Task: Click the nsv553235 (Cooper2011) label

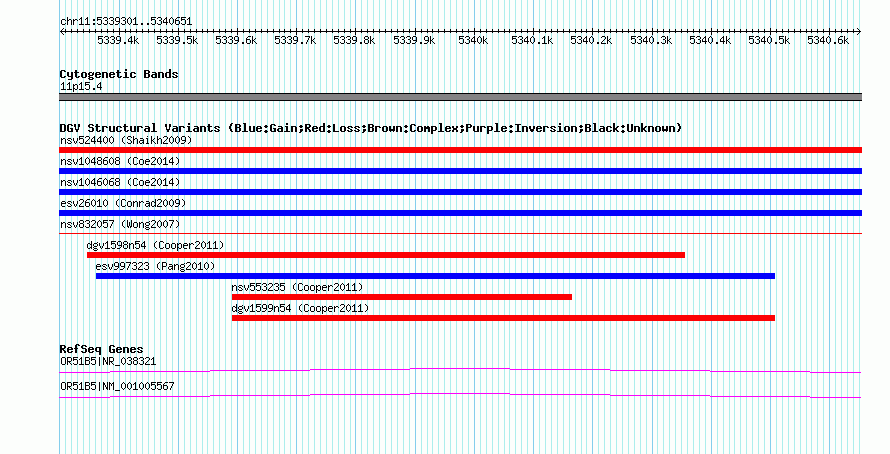Action: [x=297, y=287]
